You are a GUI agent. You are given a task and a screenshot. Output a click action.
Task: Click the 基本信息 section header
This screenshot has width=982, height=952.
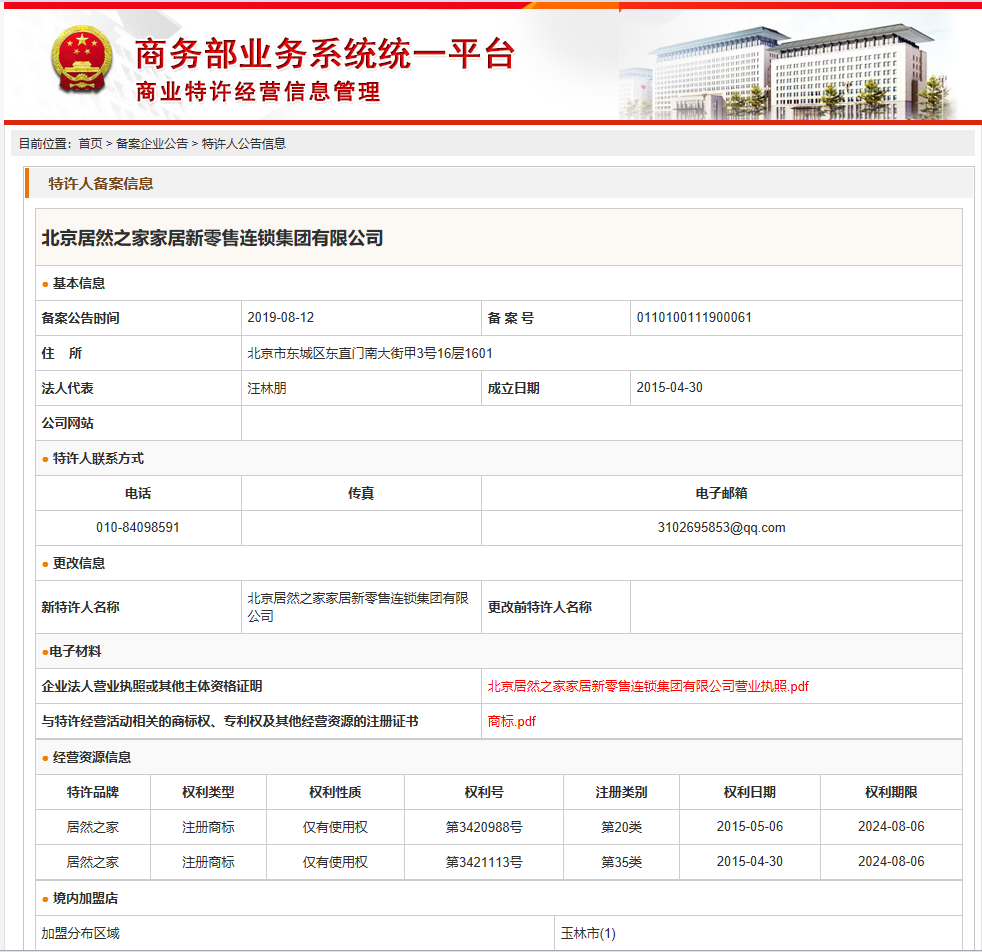tap(79, 284)
